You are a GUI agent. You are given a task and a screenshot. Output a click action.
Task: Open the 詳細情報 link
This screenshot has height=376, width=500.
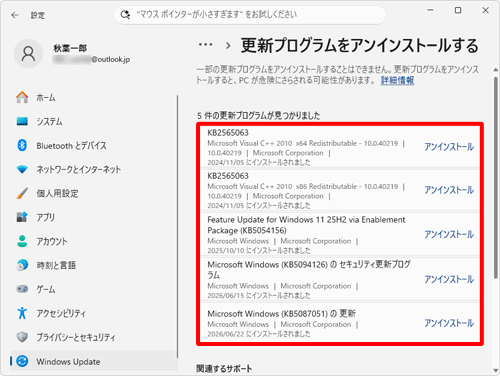point(397,80)
